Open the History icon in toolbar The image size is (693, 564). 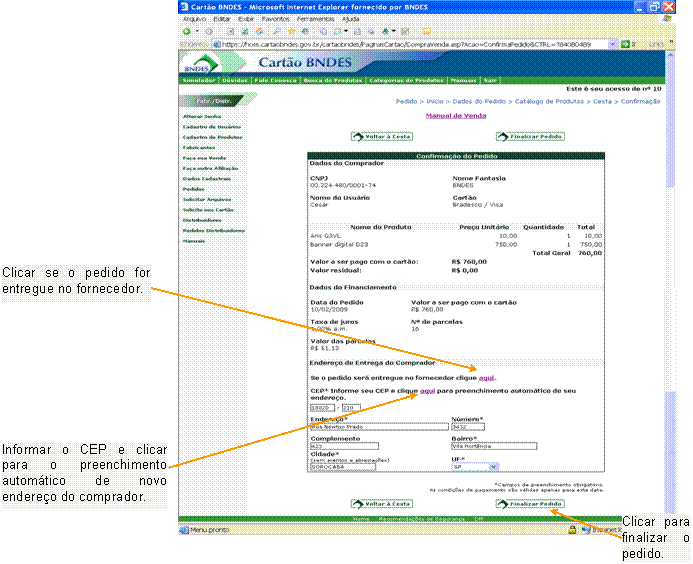pos(305,31)
